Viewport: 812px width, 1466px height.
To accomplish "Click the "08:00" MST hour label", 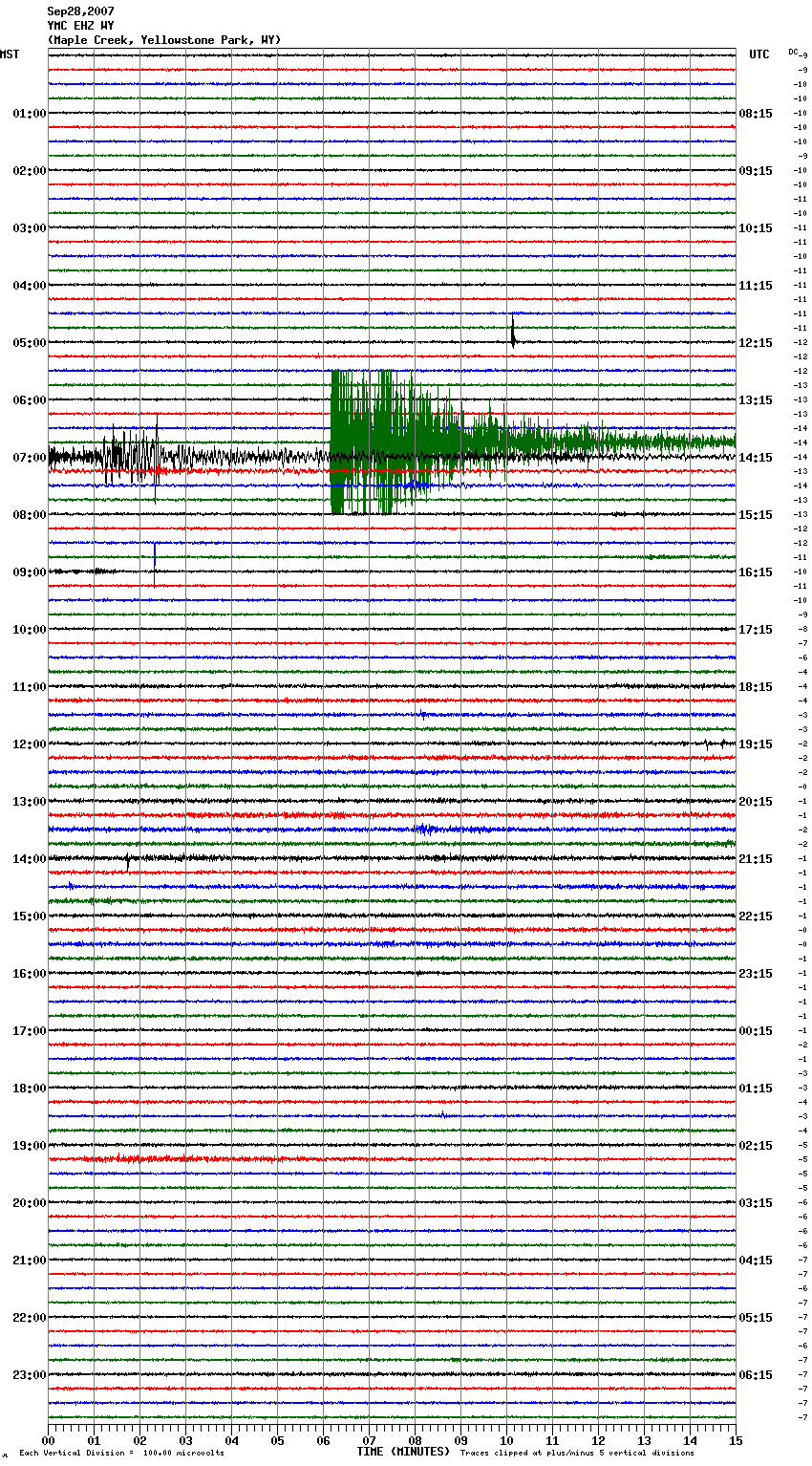I will 30,515.
